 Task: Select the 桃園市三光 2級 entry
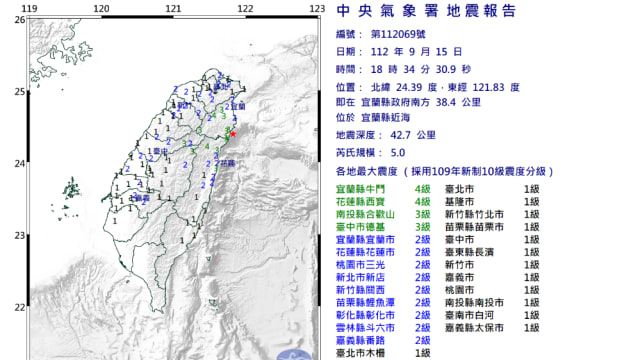(383, 265)
